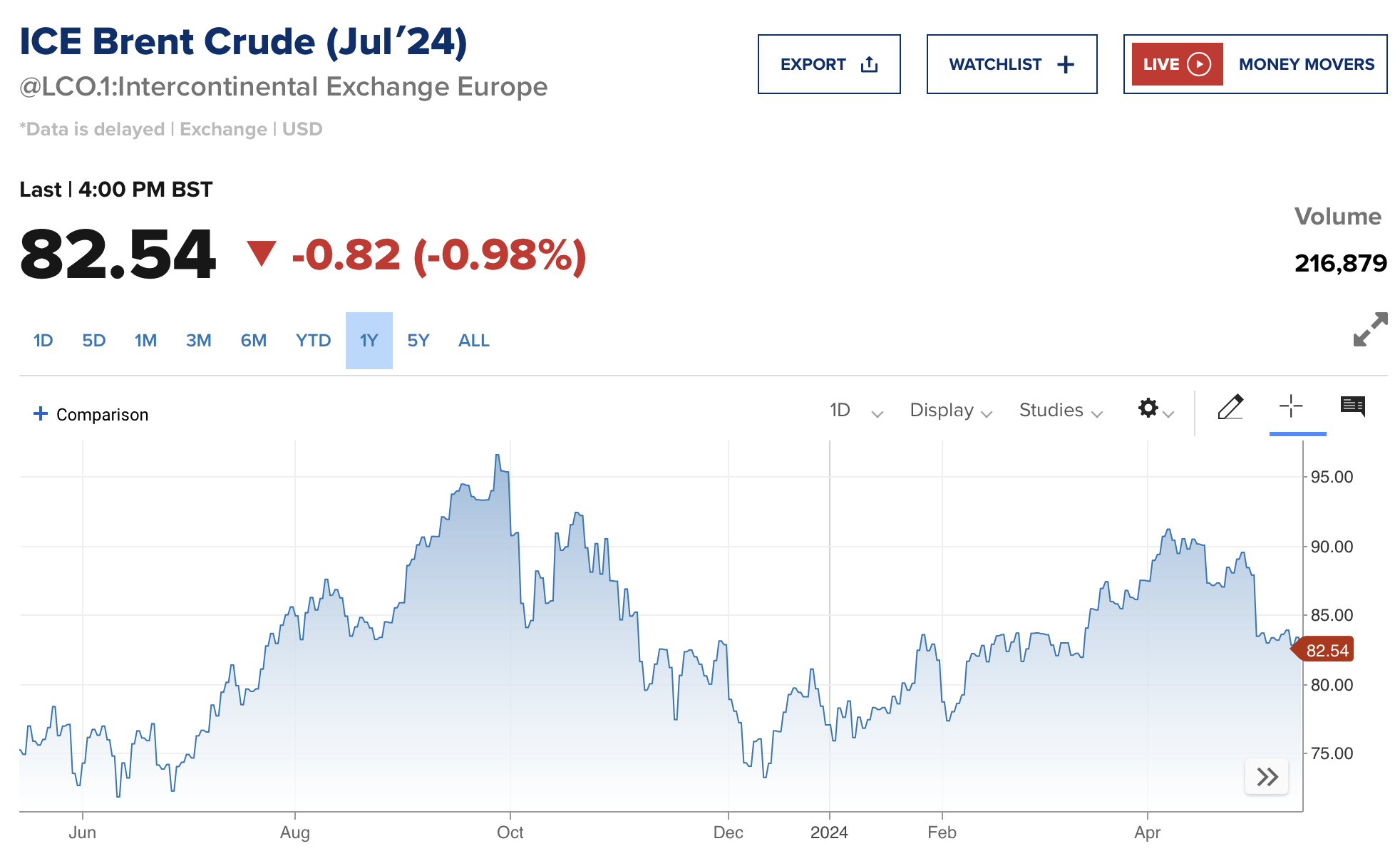
Task: Open the 1D interval dropdown
Action: point(855,411)
